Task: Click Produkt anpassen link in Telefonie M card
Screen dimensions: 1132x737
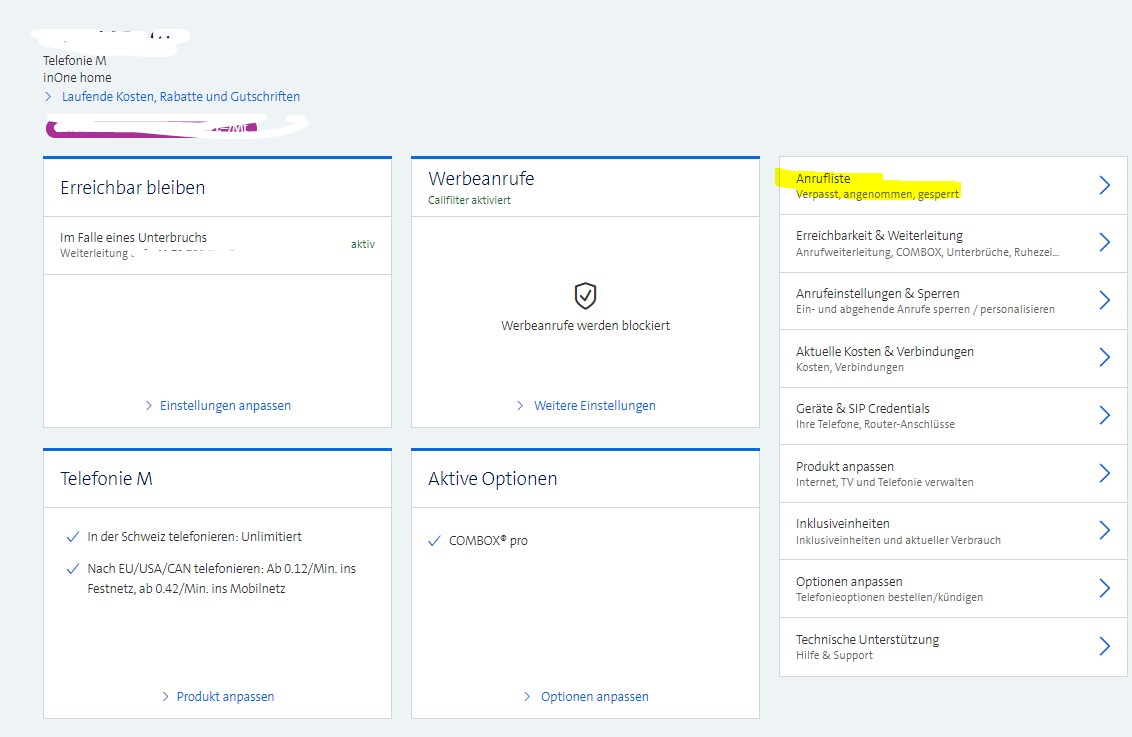Action: point(225,697)
